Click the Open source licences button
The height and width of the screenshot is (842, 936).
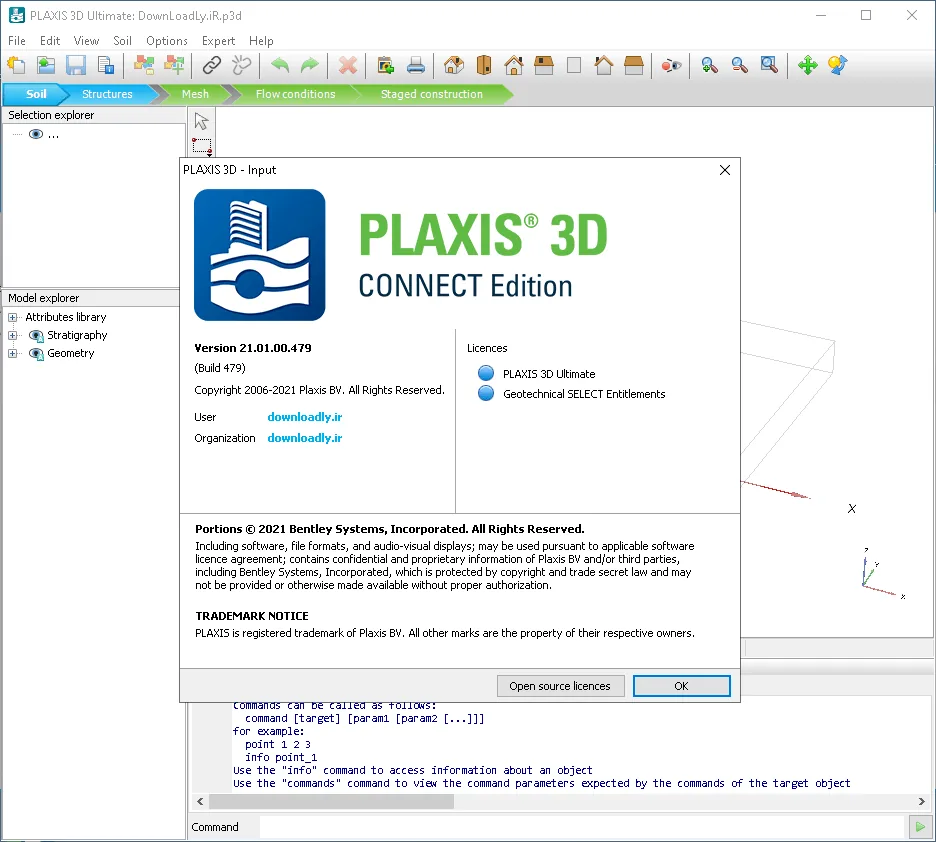pyautogui.click(x=560, y=686)
